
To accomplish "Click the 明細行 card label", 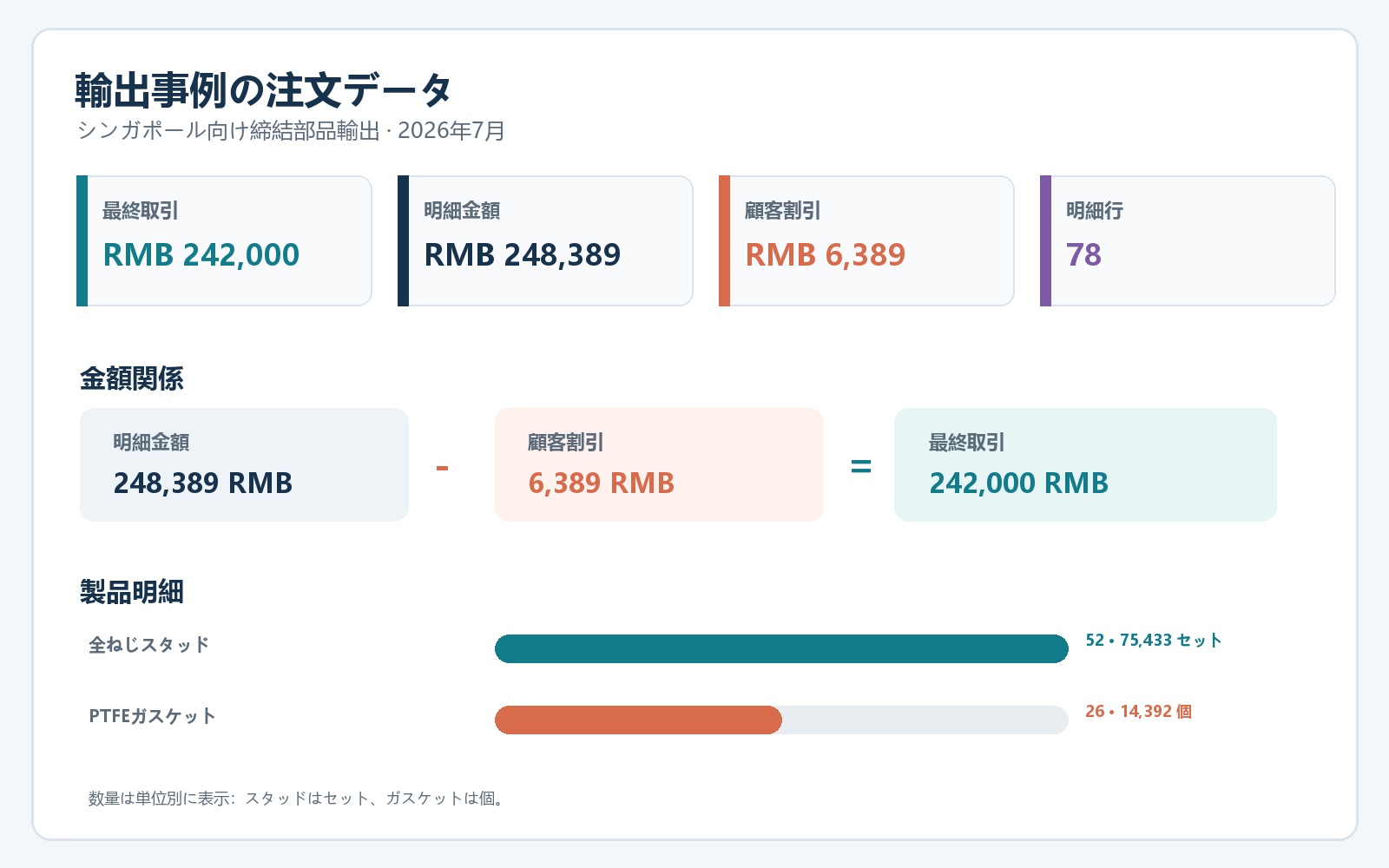I will click(x=1095, y=211).
